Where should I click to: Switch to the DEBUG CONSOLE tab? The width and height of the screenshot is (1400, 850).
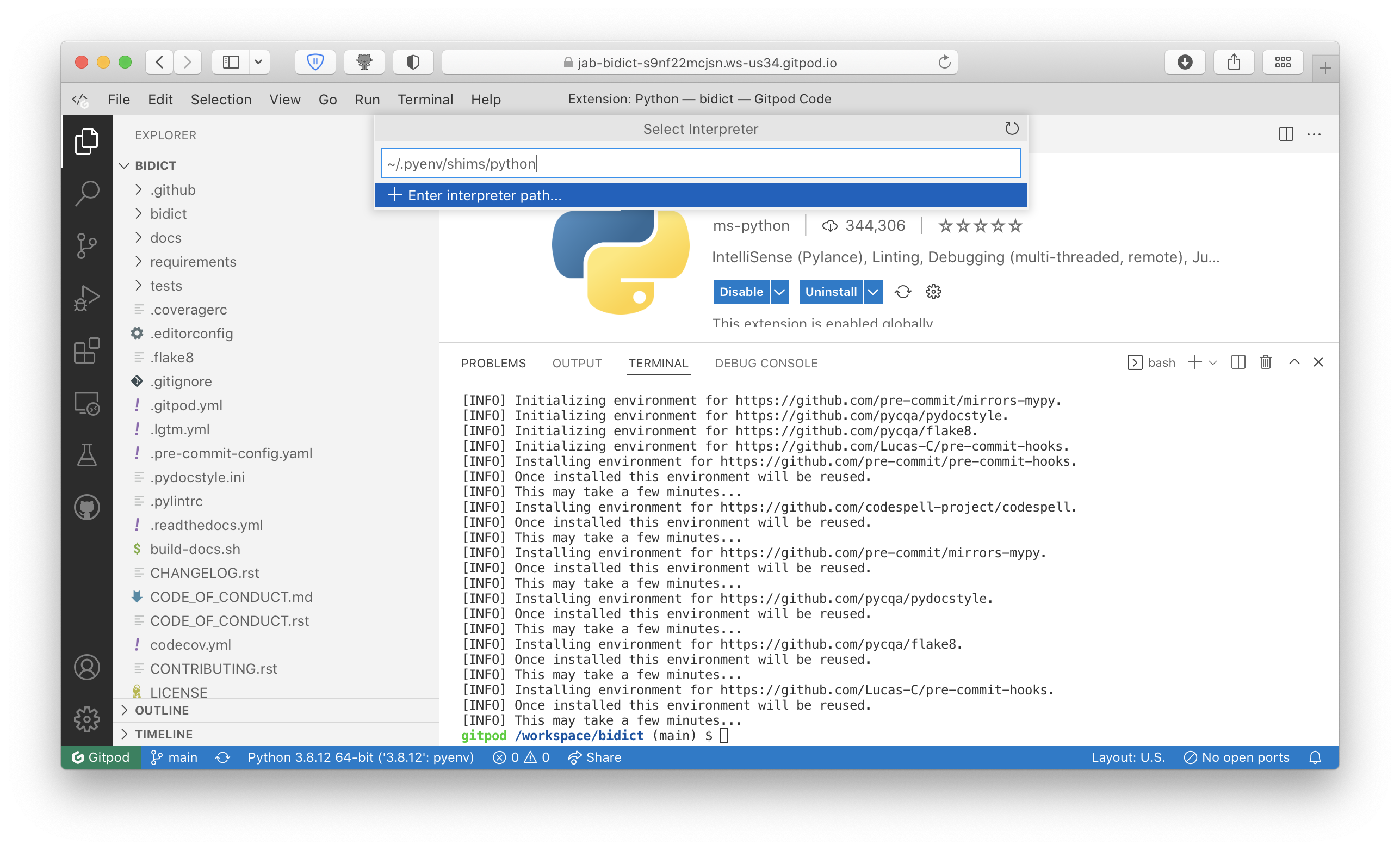[766, 363]
